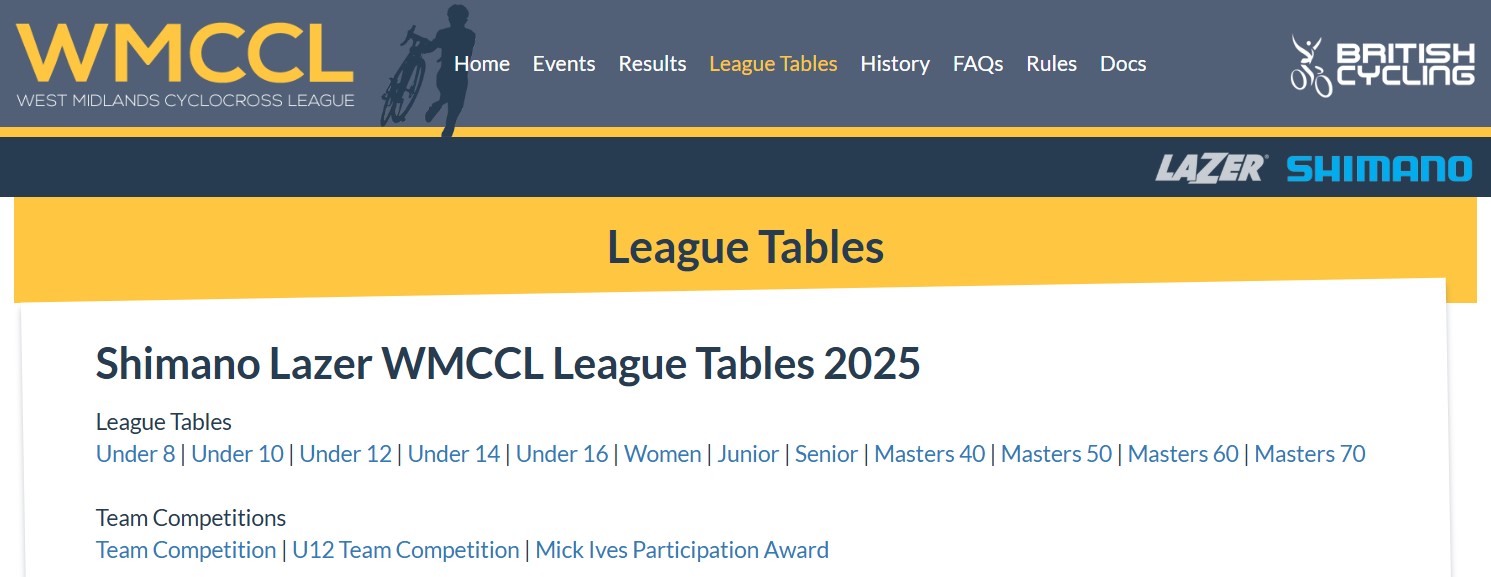The image size is (1491, 577).
Task: Open the Events menu item
Action: tap(564, 64)
